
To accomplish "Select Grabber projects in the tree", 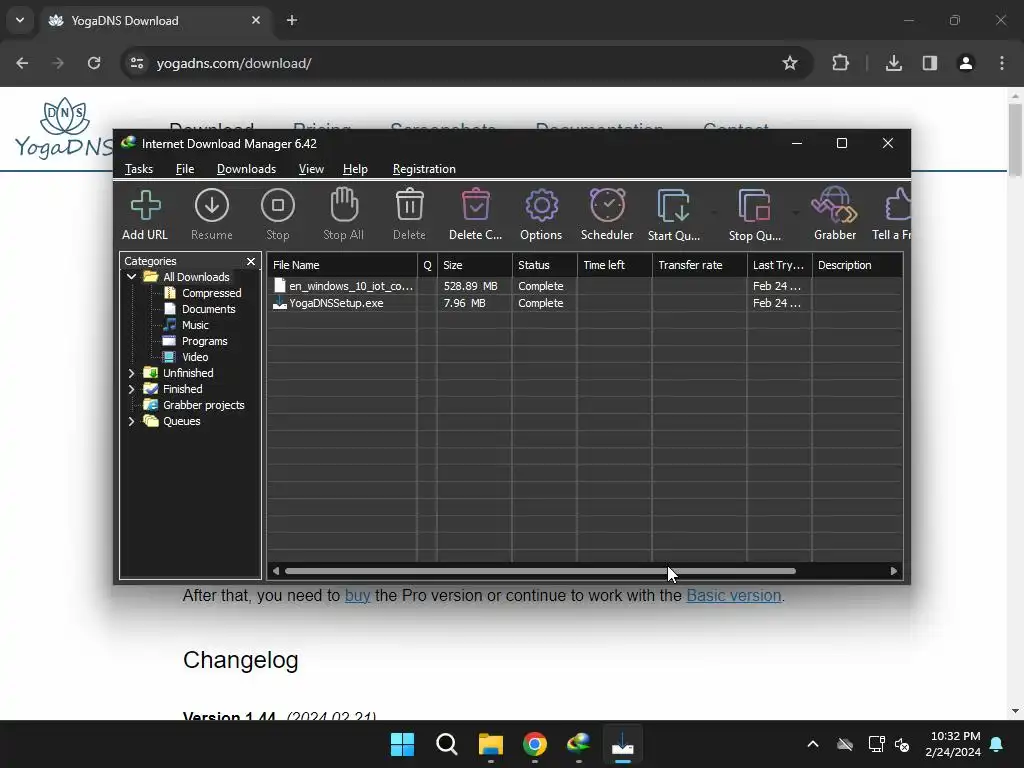I will [x=203, y=405].
